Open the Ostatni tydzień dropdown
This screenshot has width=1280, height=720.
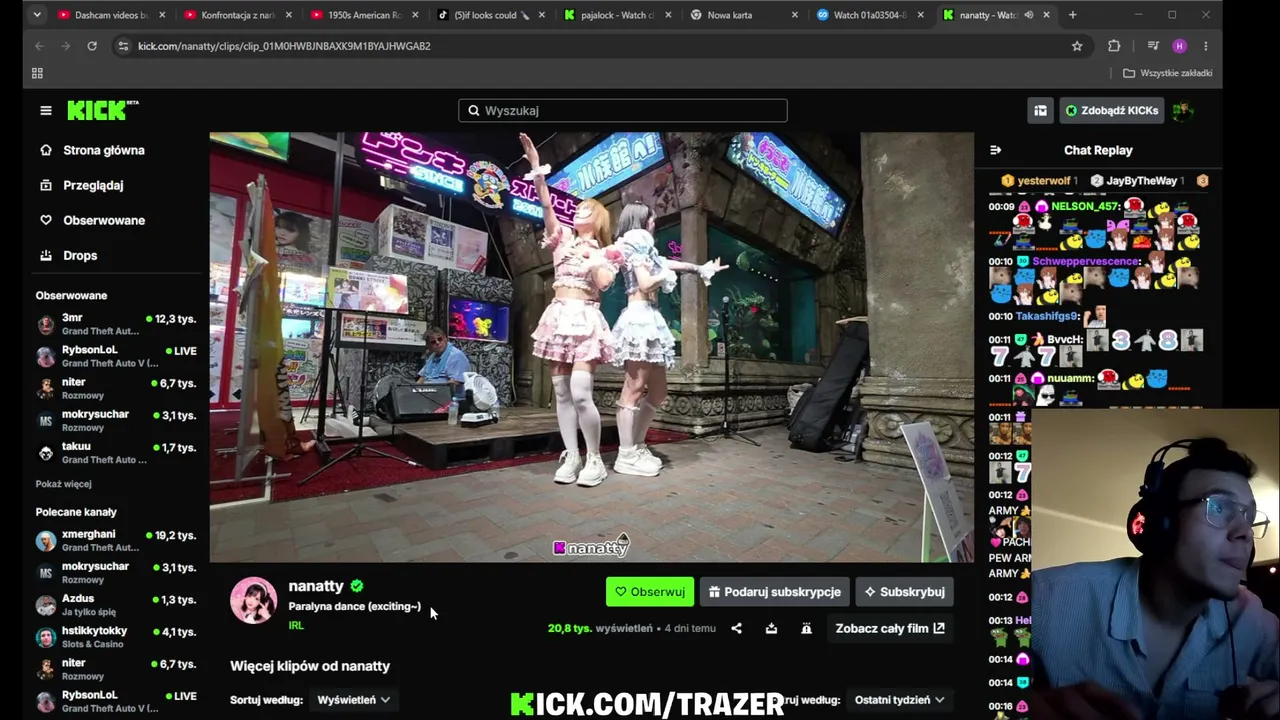pos(899,700)
